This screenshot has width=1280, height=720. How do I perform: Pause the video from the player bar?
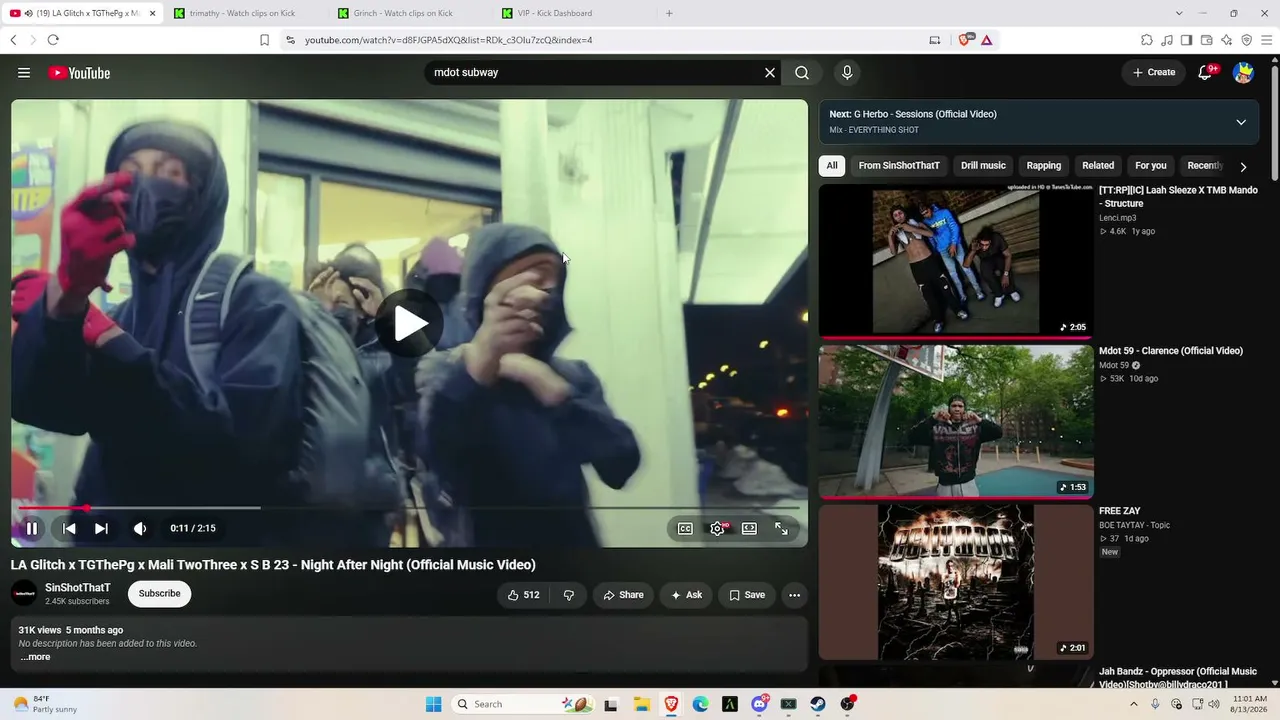point(31,529)
